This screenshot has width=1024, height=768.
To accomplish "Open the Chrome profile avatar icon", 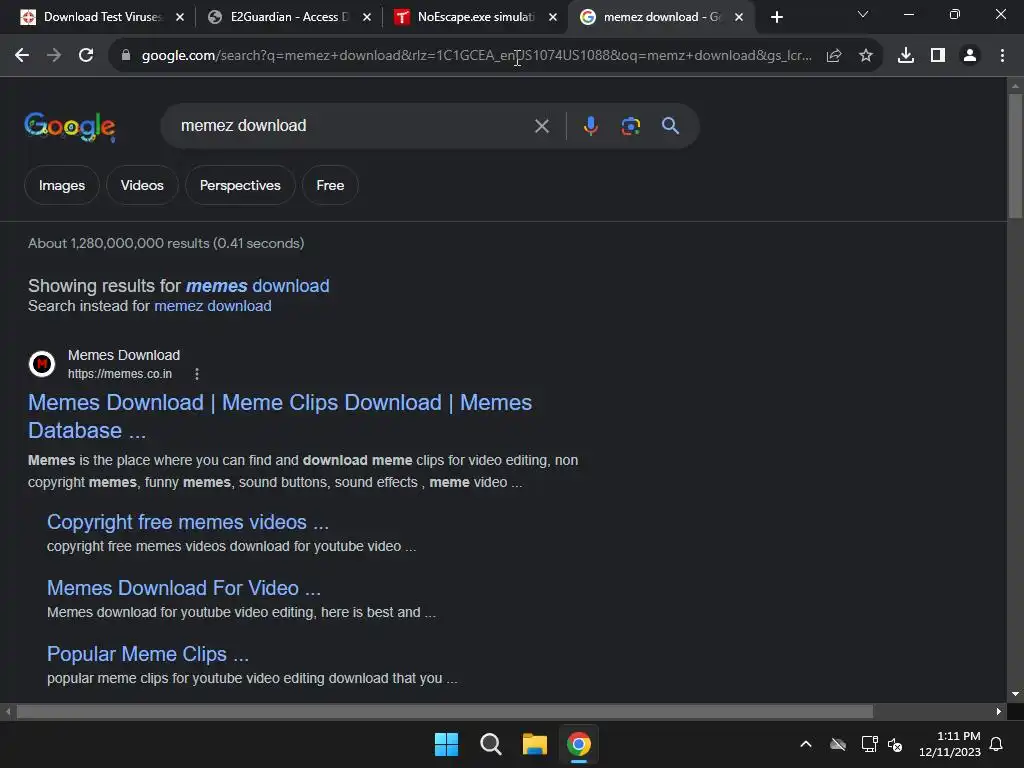I will [x=970, y=56].
